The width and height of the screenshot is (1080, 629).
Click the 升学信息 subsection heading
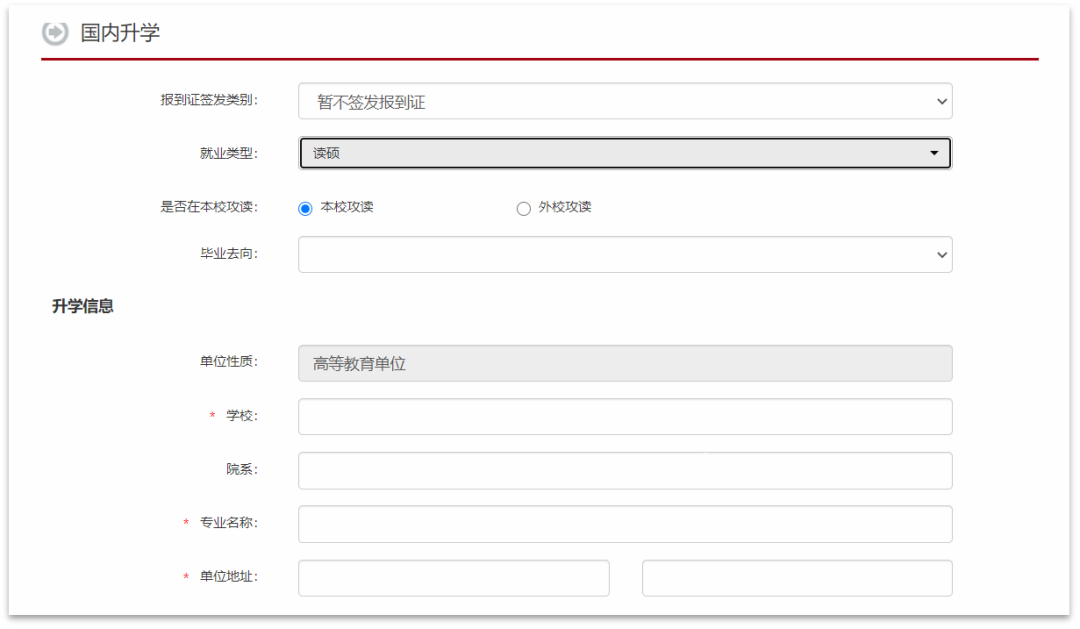[83, 307]
